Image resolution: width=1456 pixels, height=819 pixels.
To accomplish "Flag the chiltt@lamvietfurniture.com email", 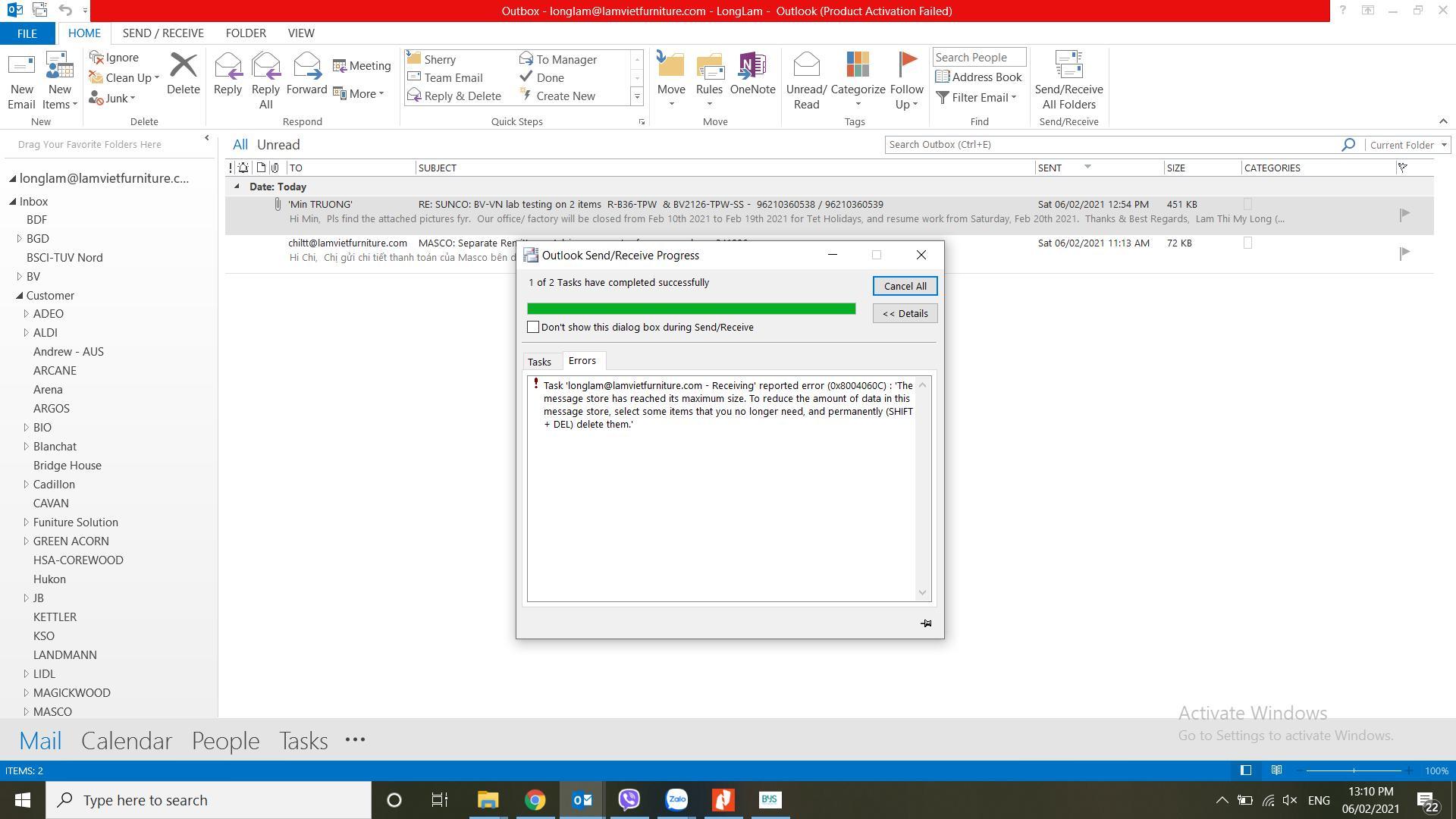I will [1404, 253].
